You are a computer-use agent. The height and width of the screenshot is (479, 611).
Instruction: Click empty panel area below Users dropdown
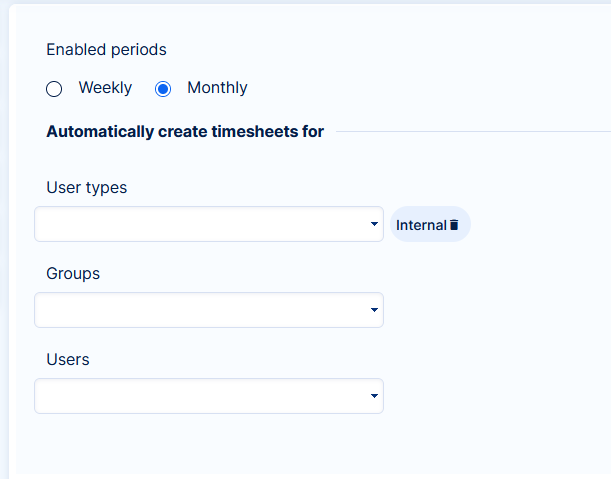coord(200,445)
